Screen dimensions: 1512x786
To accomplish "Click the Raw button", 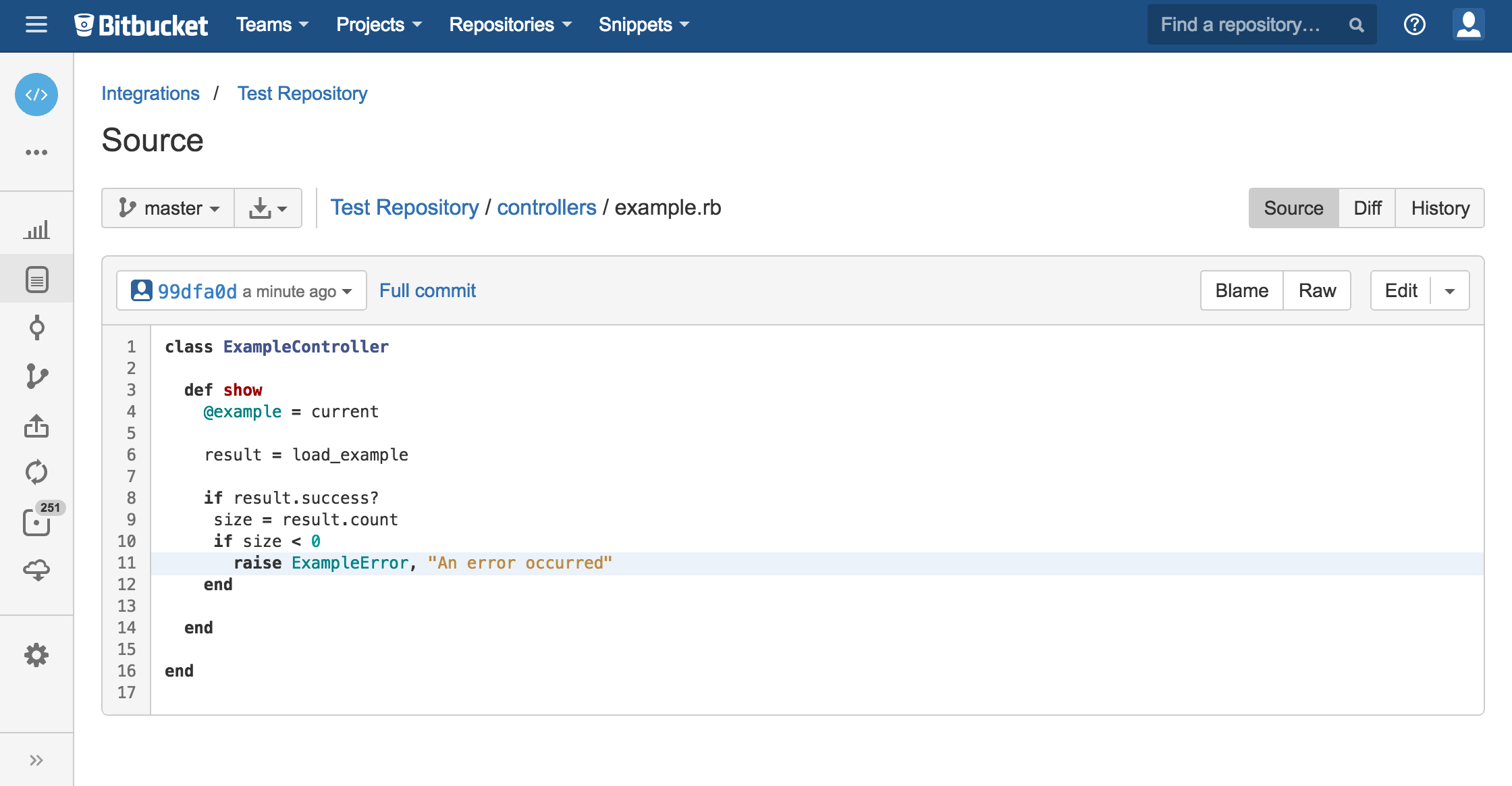I will coord(1317,290).
